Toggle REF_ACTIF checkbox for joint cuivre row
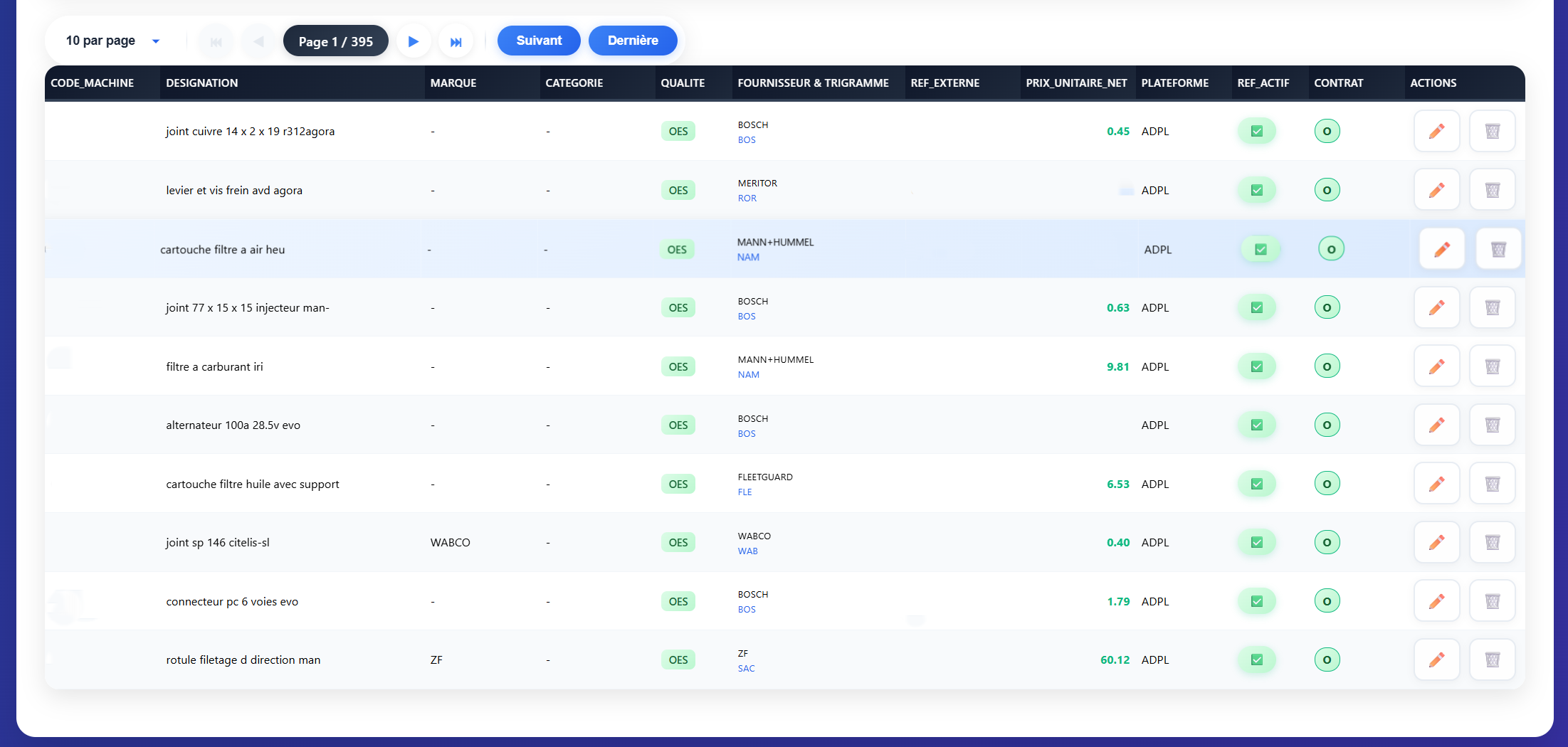1568x747 pixels. (1256, 131)
